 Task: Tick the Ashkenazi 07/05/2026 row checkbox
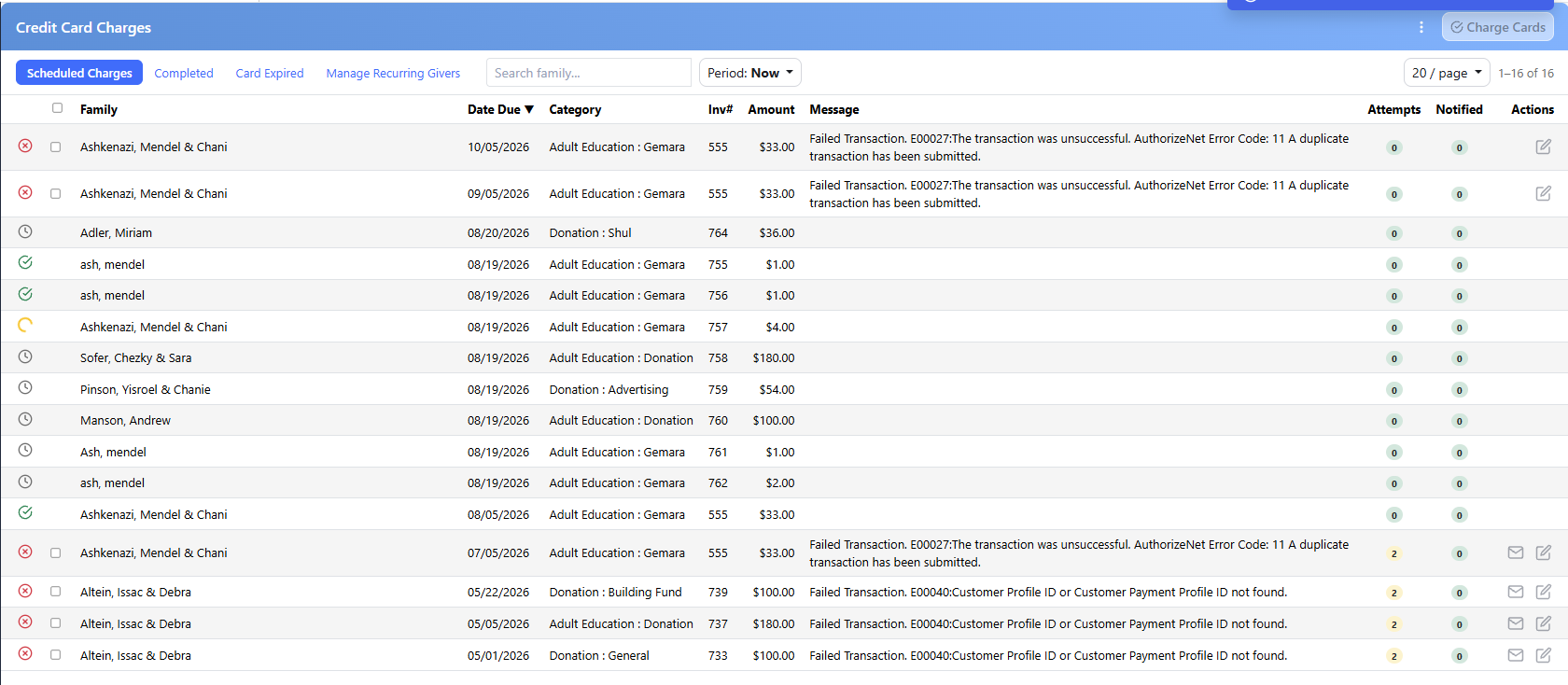click(56, 553)
